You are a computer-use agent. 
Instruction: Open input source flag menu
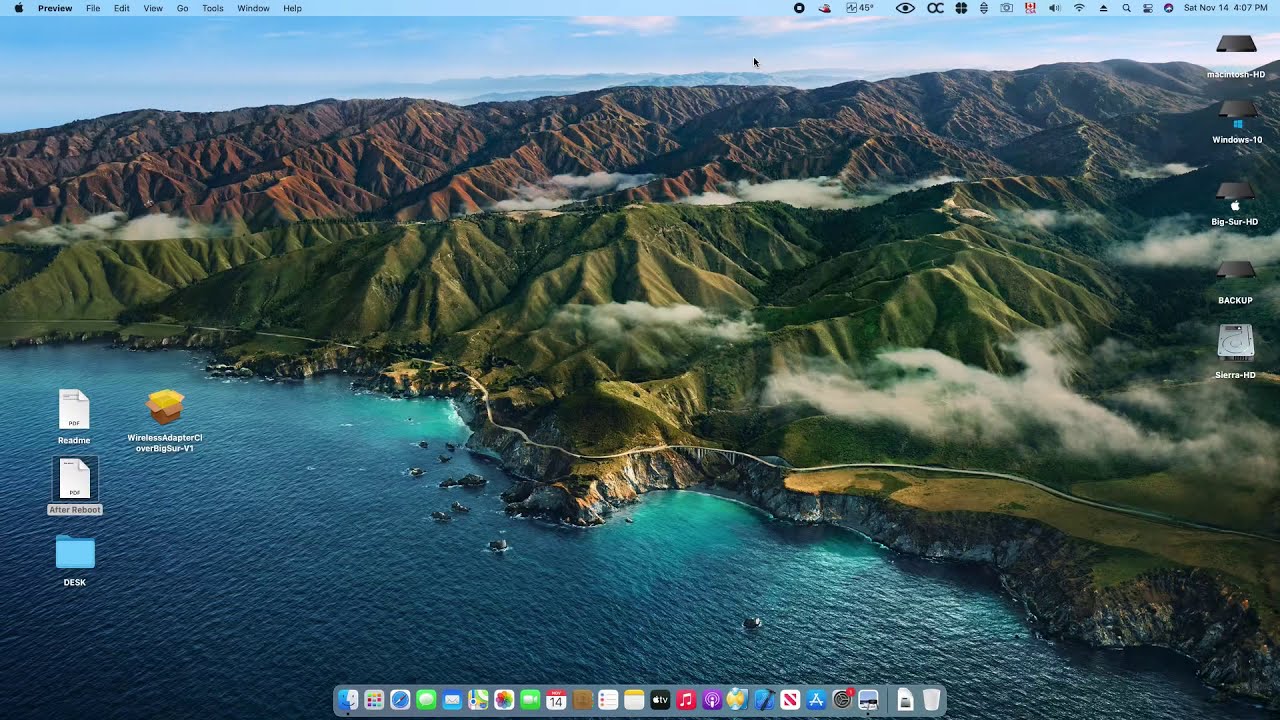[1031, 8]
